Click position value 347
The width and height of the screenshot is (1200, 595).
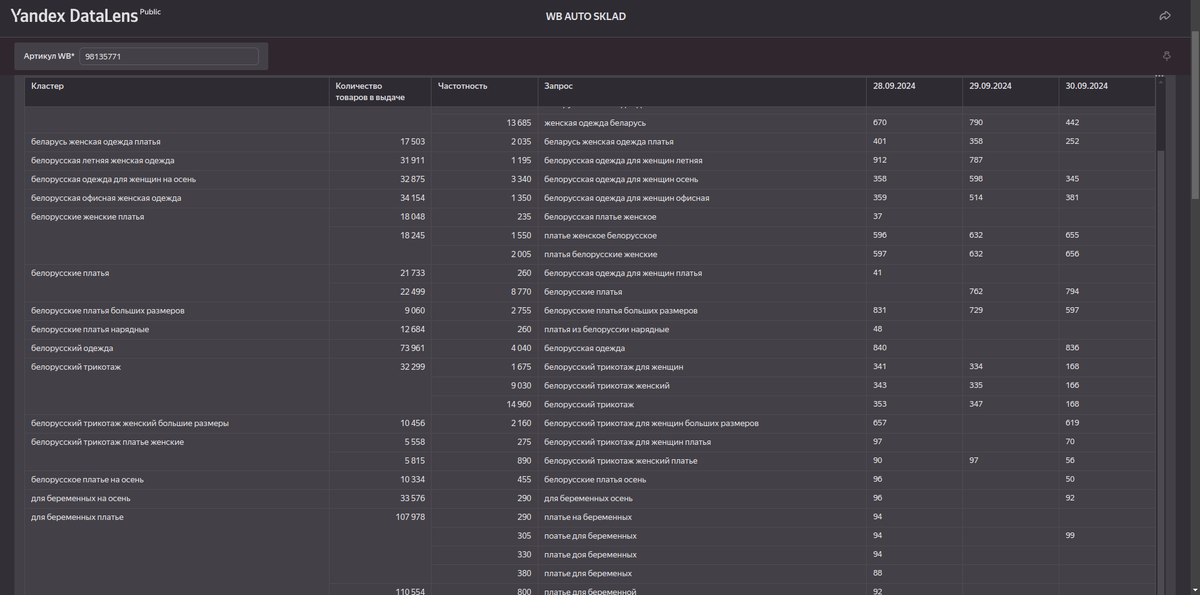coord(976,404)
